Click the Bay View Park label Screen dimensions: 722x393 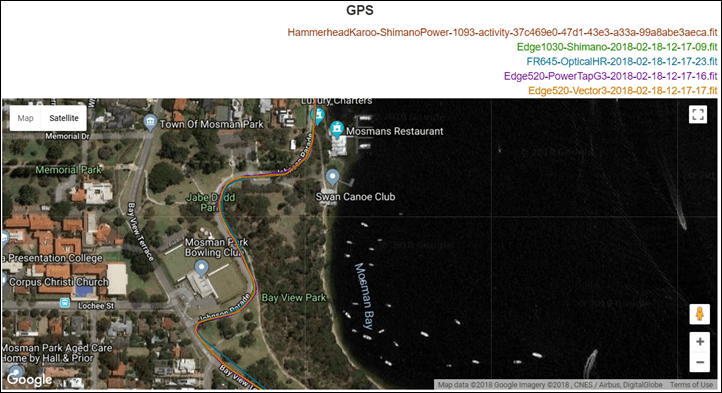pyautogui.click(x=294, y=298)
